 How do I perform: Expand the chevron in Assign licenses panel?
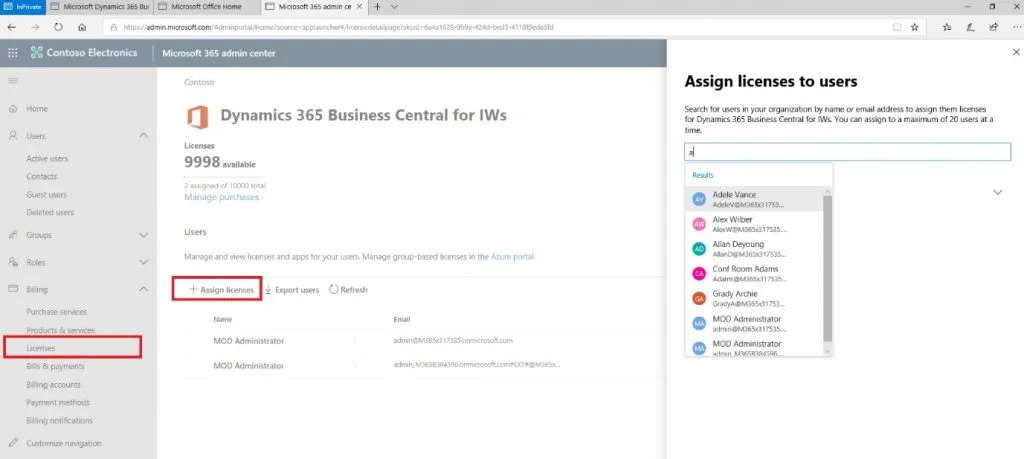click(998, 193)
